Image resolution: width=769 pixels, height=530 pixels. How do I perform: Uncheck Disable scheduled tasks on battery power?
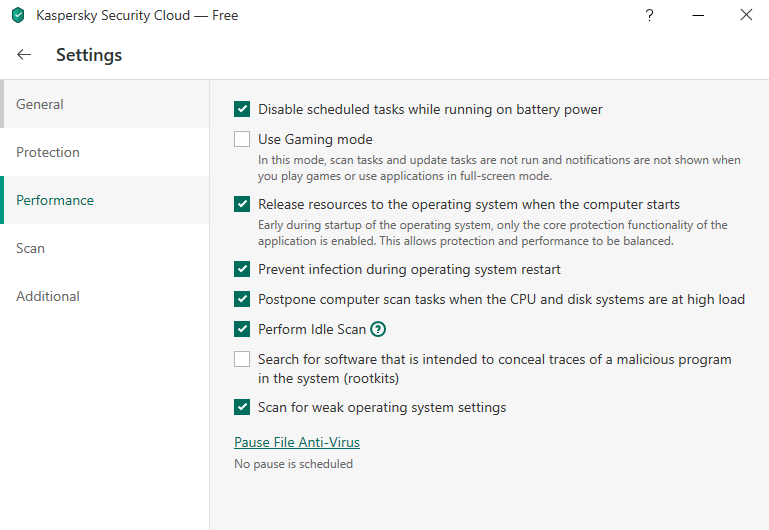tap(242, 109)
